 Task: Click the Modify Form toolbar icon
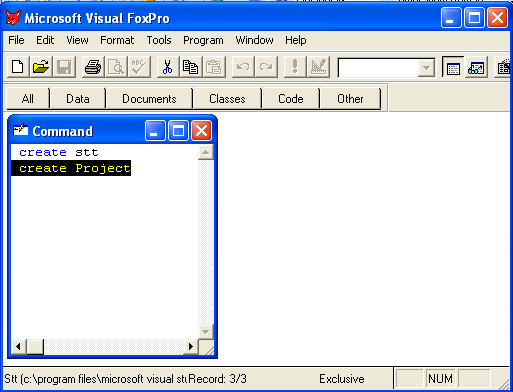tap(318, 67)
